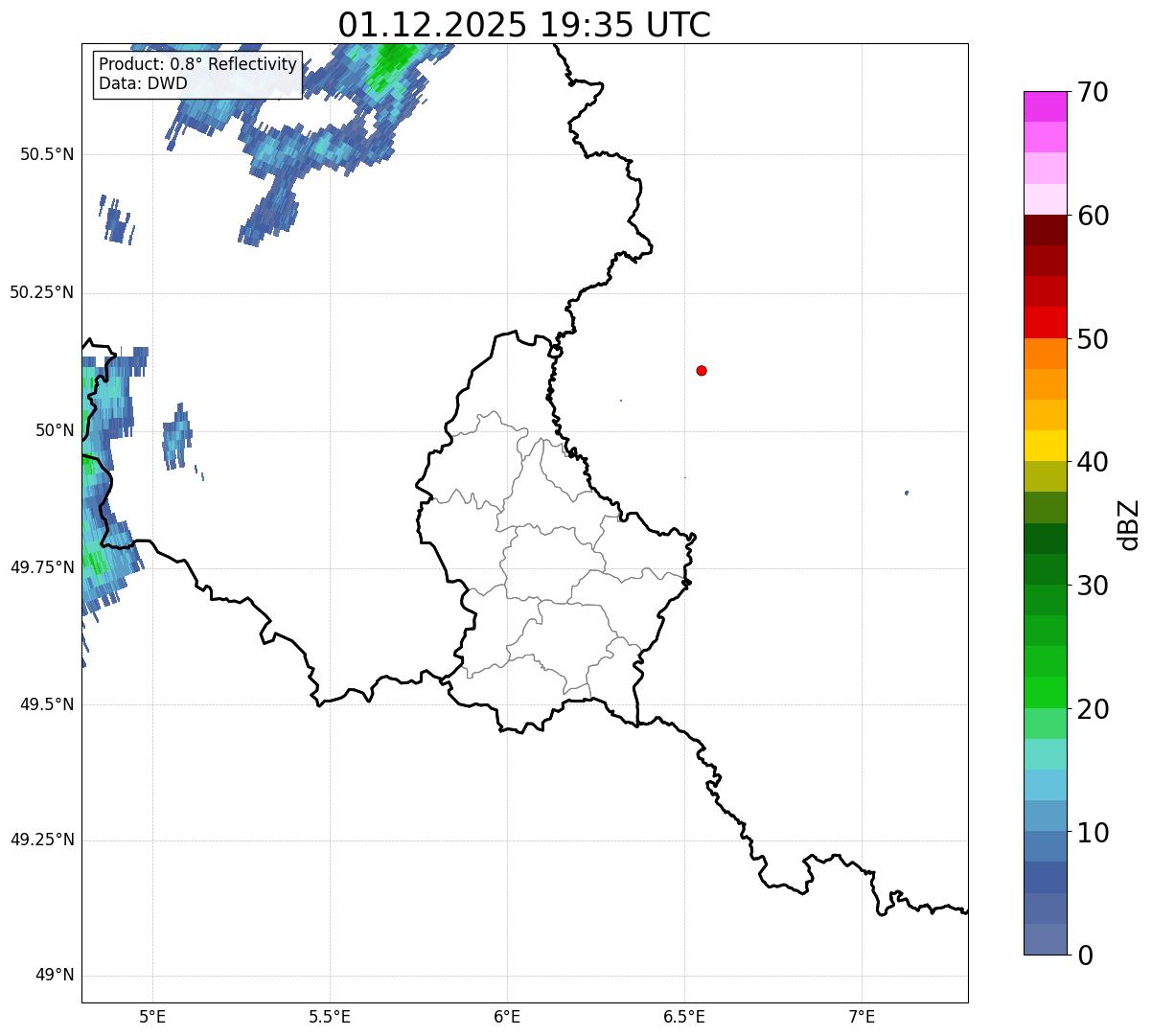
Task: Pick the yellow 40 dBZ colorbar swatch
Action: (1045, 446)
